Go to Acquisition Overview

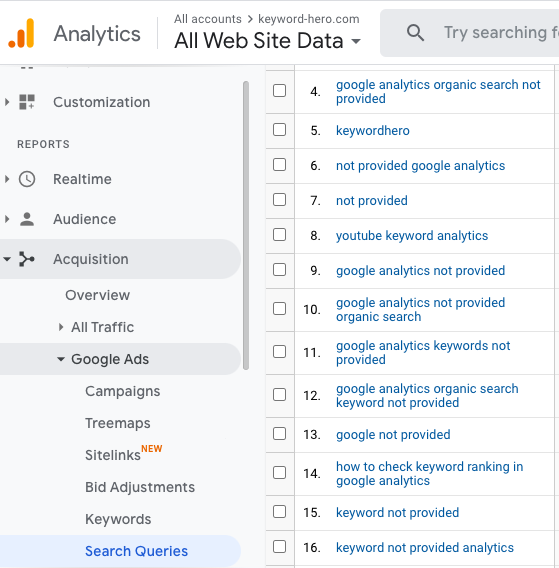point(97,295)
